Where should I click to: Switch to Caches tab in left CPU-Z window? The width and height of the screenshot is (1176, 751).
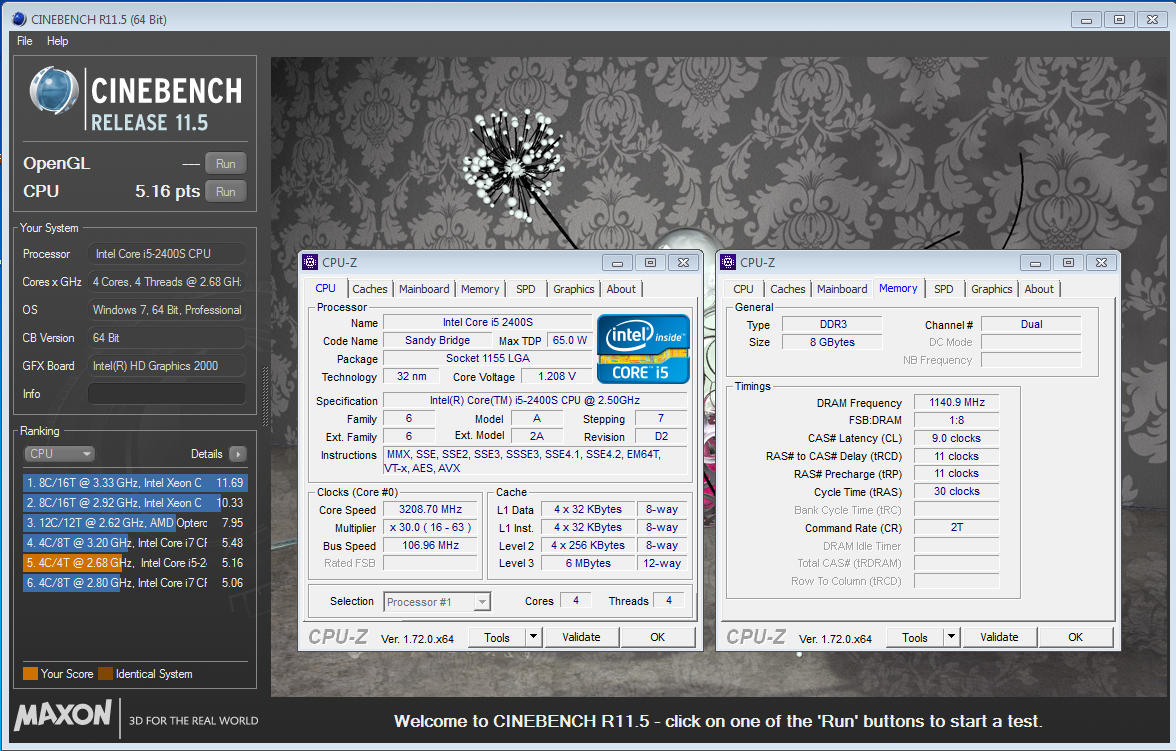pos(370,289)
